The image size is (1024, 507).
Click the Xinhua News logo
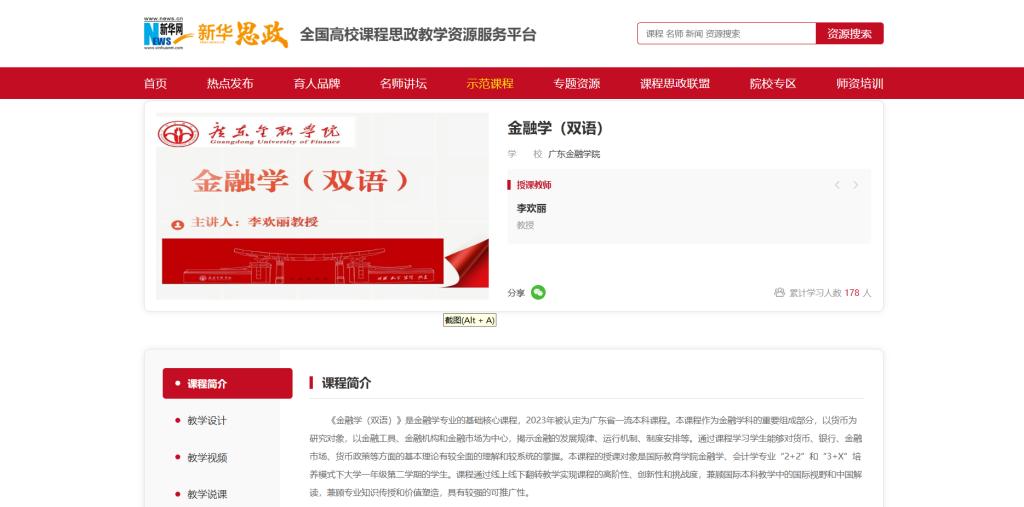click(x=166, y=34)
